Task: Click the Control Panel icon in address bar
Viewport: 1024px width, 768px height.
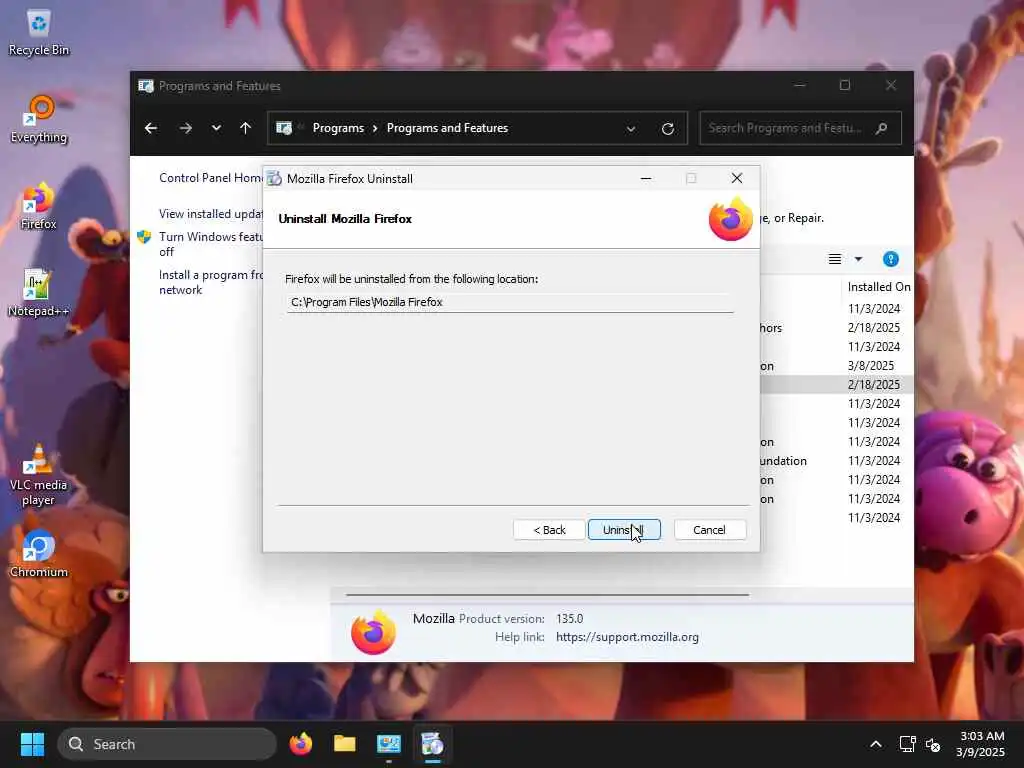Action: [284, 128]
